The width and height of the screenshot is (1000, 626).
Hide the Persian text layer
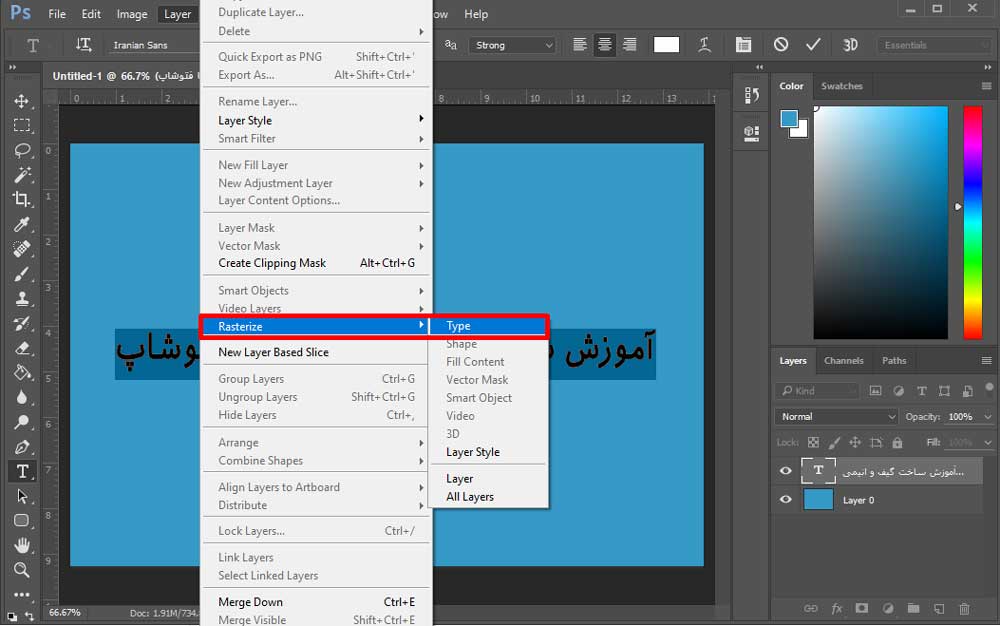pyautogui.click(x=786, y=471)
